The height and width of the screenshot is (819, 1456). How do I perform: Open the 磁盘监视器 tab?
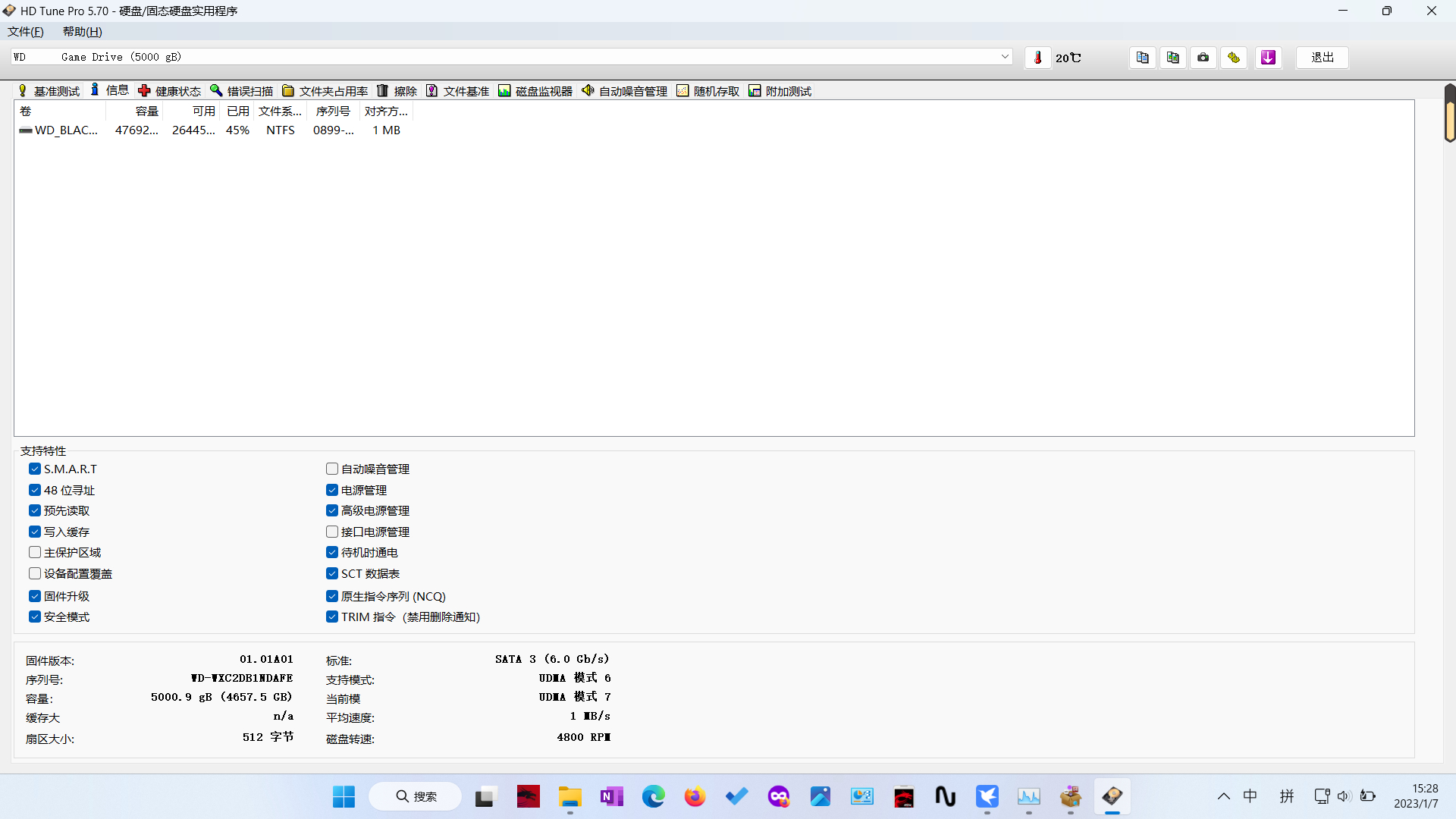pos(535,91)
